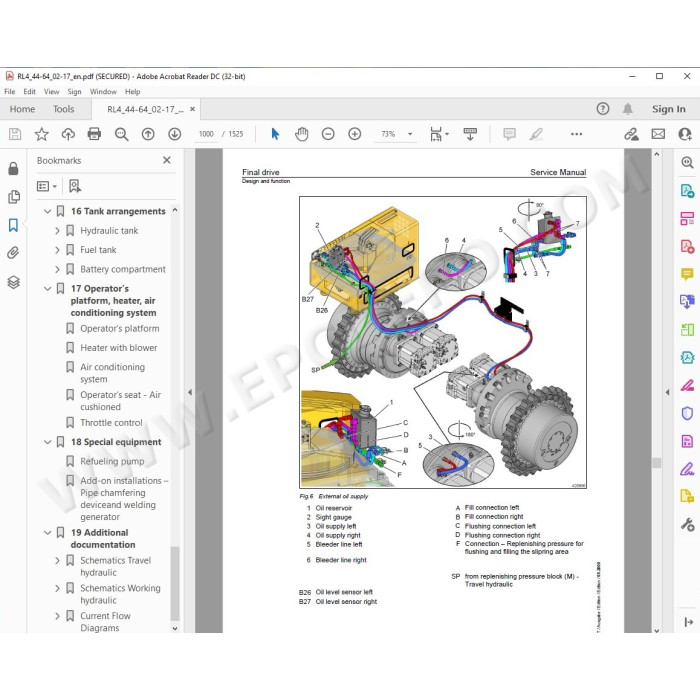Click the page number input field
This screenshot has height=700, width=700.
pyautogui.click(x=206, y=134)
